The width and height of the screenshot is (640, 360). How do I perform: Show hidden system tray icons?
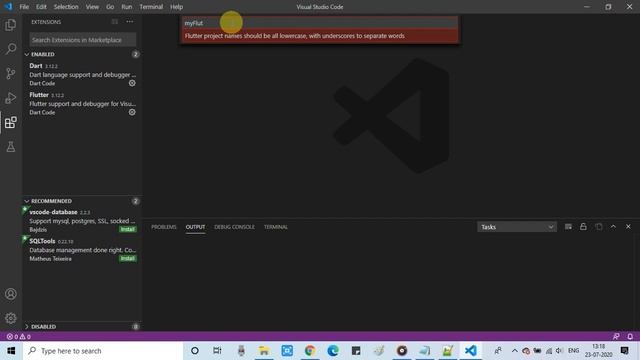pyautogui.click(x=514, y=351)
